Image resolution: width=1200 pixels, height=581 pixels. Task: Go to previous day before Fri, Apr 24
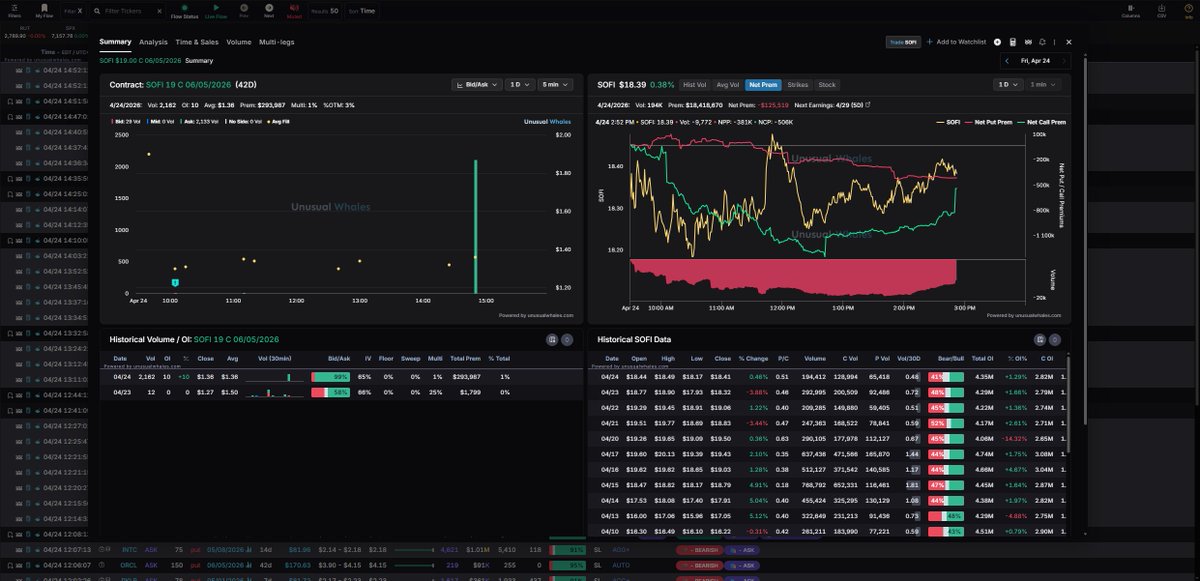pyautogui.click(x=1008, y=61)
